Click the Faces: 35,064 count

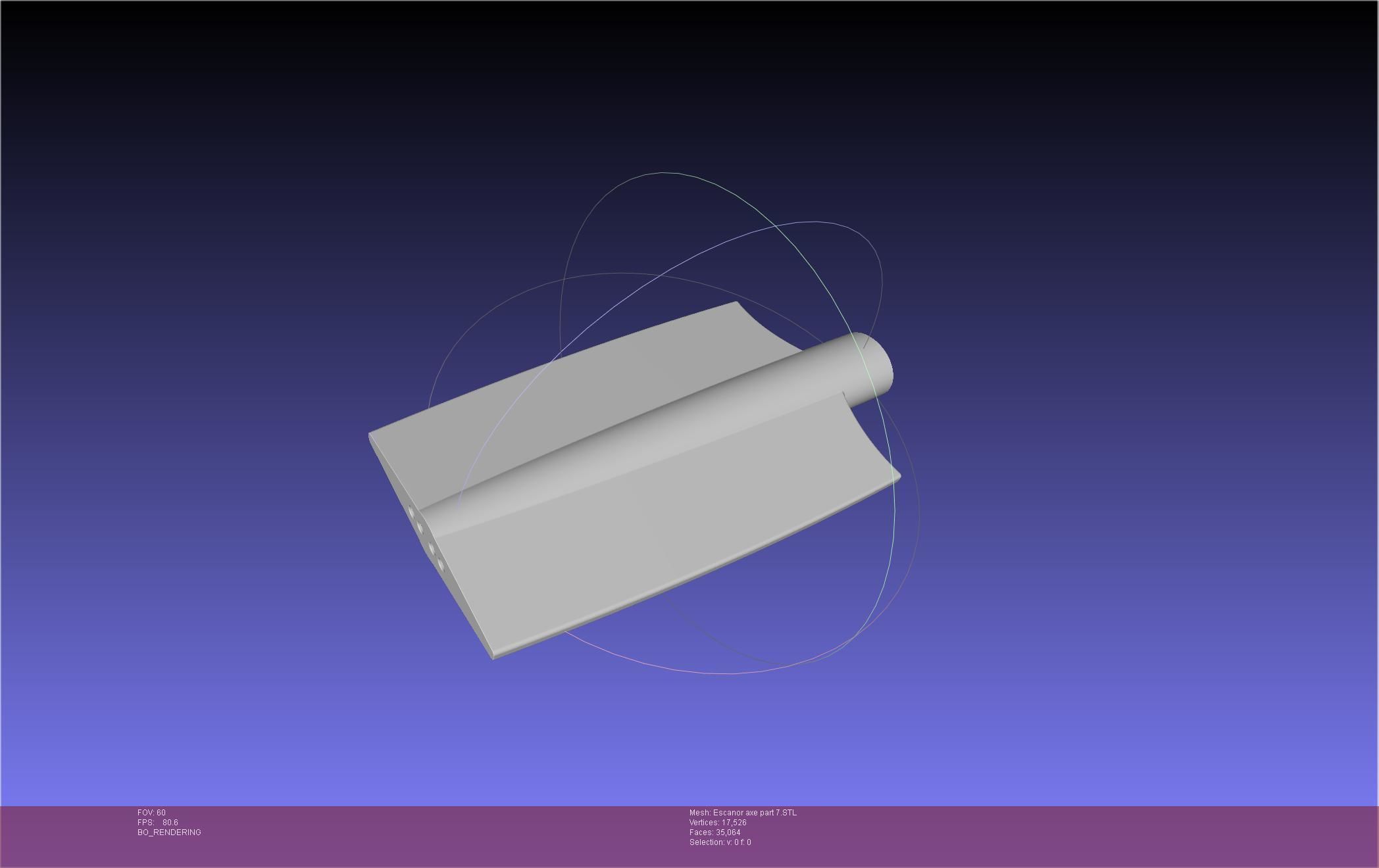pos(715,832)
